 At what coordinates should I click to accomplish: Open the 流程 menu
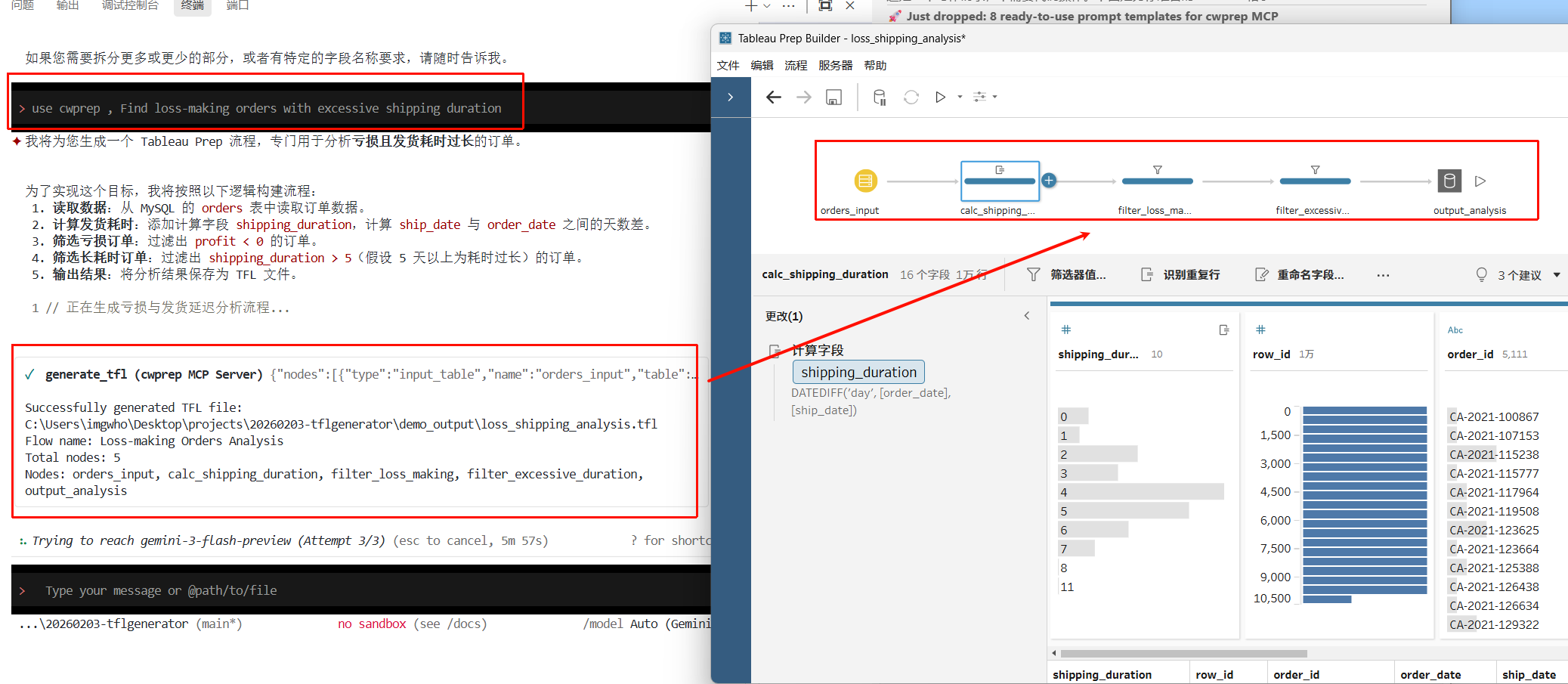(x=795, y=65)
